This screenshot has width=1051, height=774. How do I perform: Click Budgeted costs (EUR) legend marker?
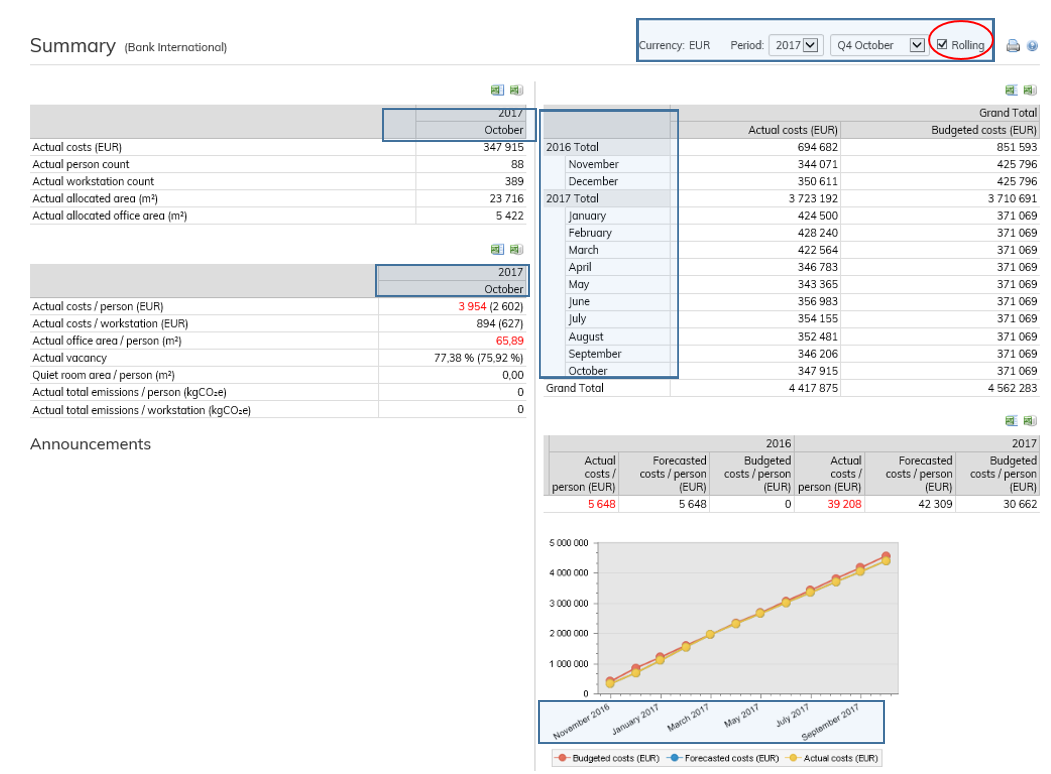click(564, 759)
